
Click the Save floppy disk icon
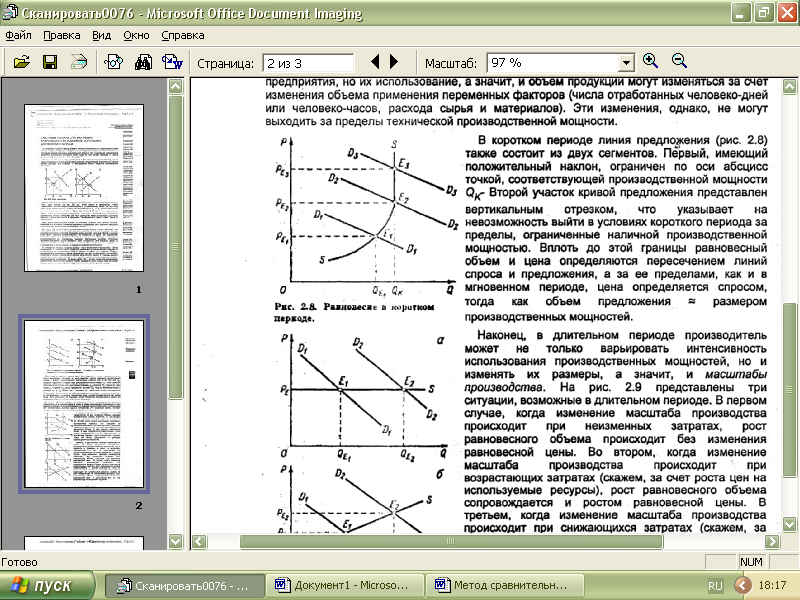coord(49,62)
